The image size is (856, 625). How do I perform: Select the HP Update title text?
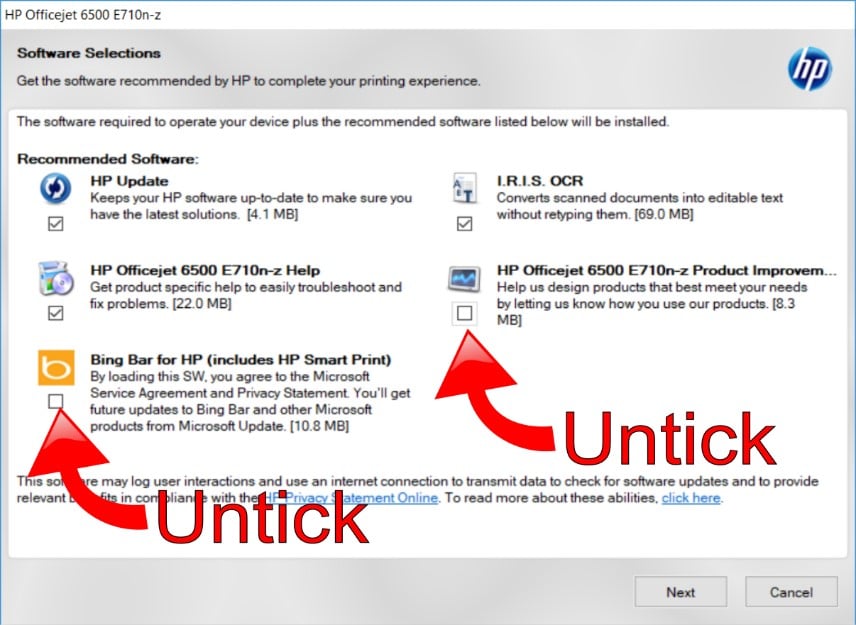click(129, 181)
